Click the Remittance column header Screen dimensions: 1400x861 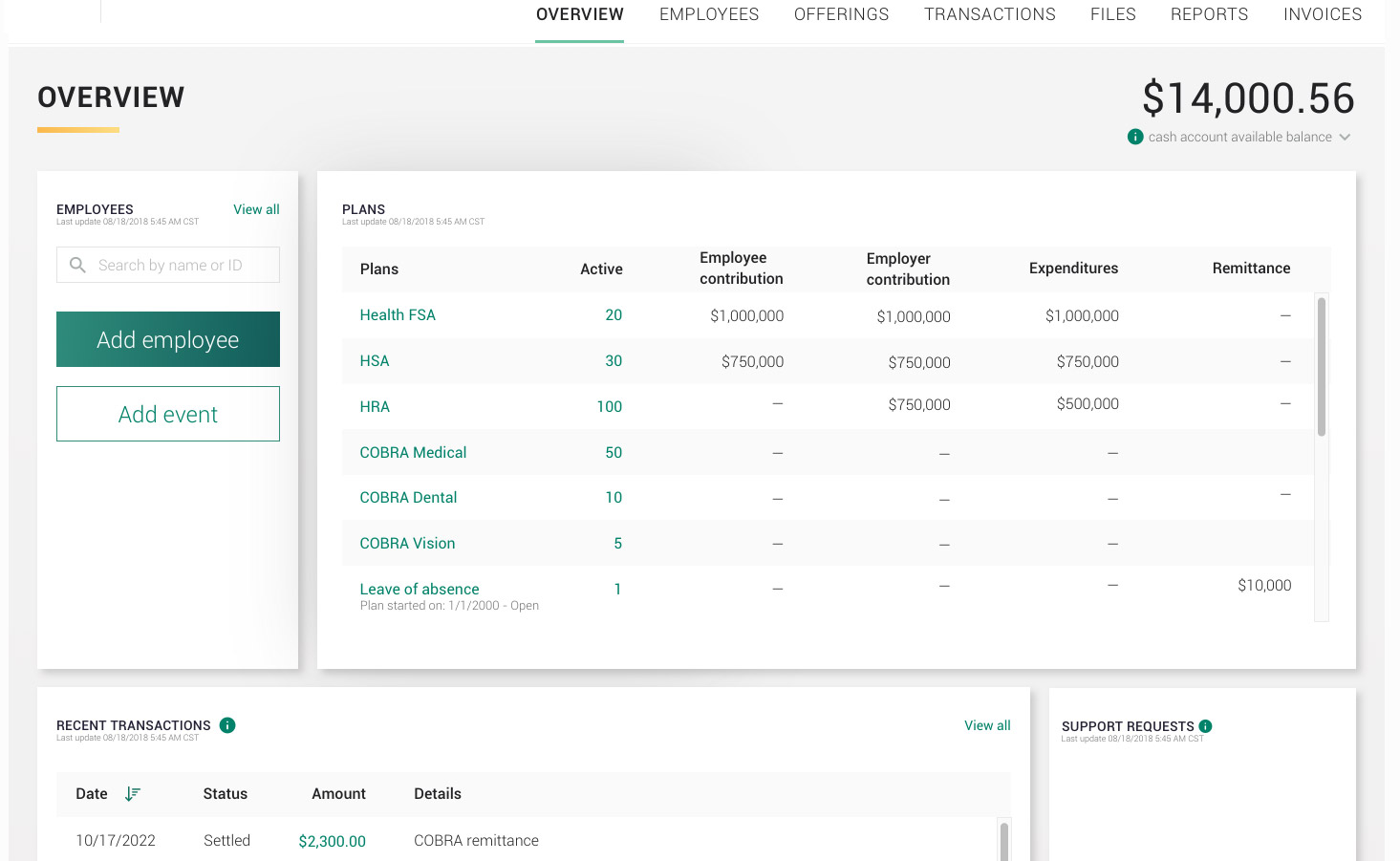(1251, 268)
